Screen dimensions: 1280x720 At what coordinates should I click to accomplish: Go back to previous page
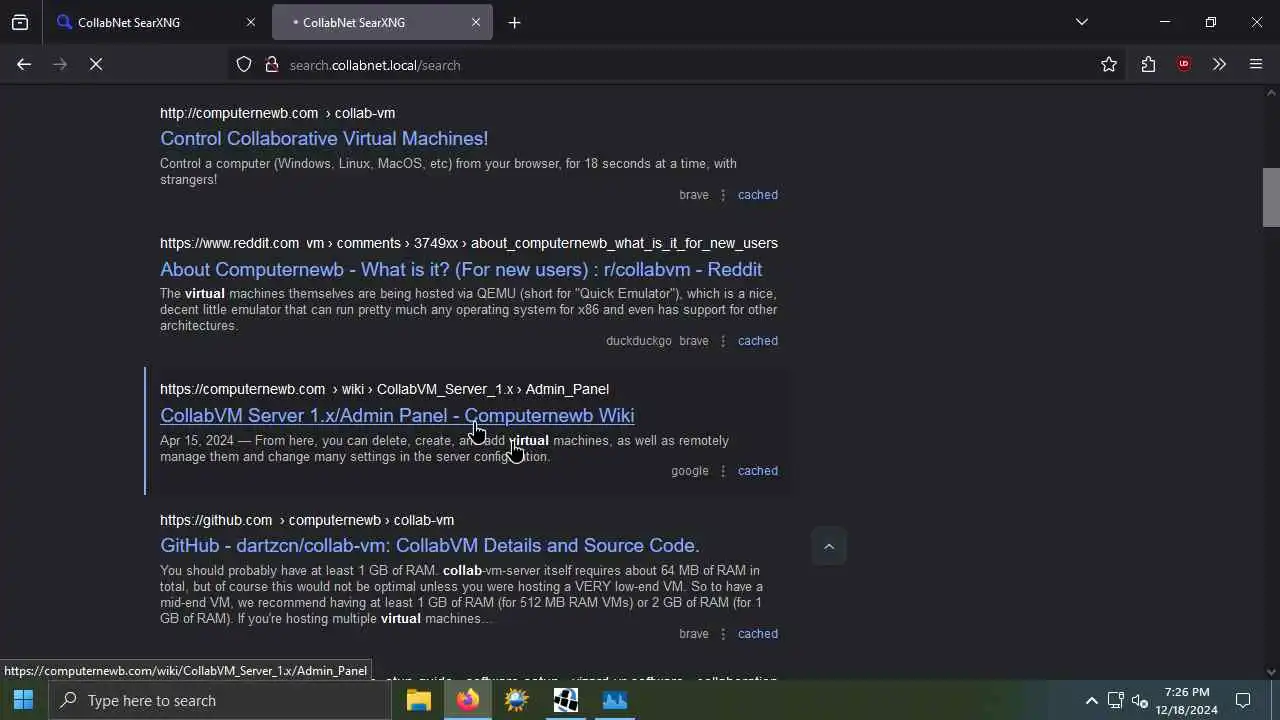(x=24, y=64)
